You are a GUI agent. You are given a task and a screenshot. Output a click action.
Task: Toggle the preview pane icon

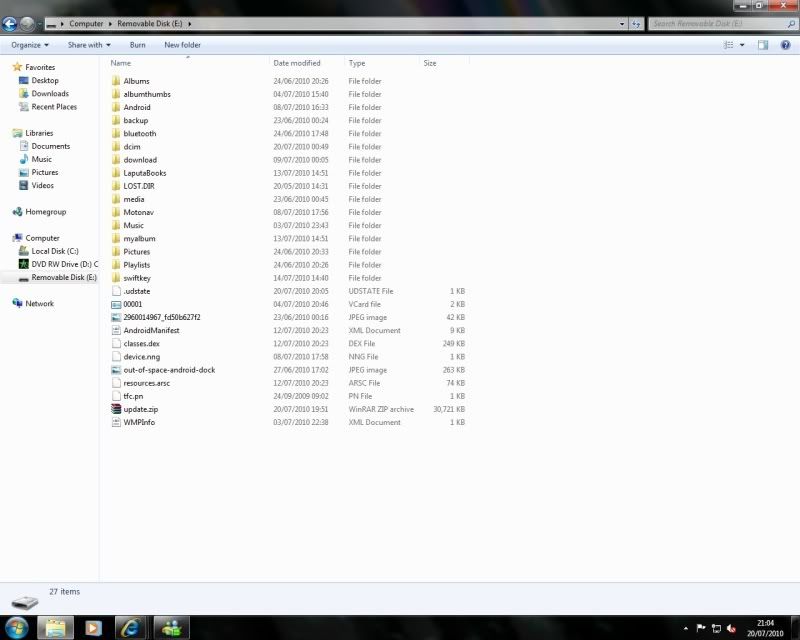coord(763,45)
